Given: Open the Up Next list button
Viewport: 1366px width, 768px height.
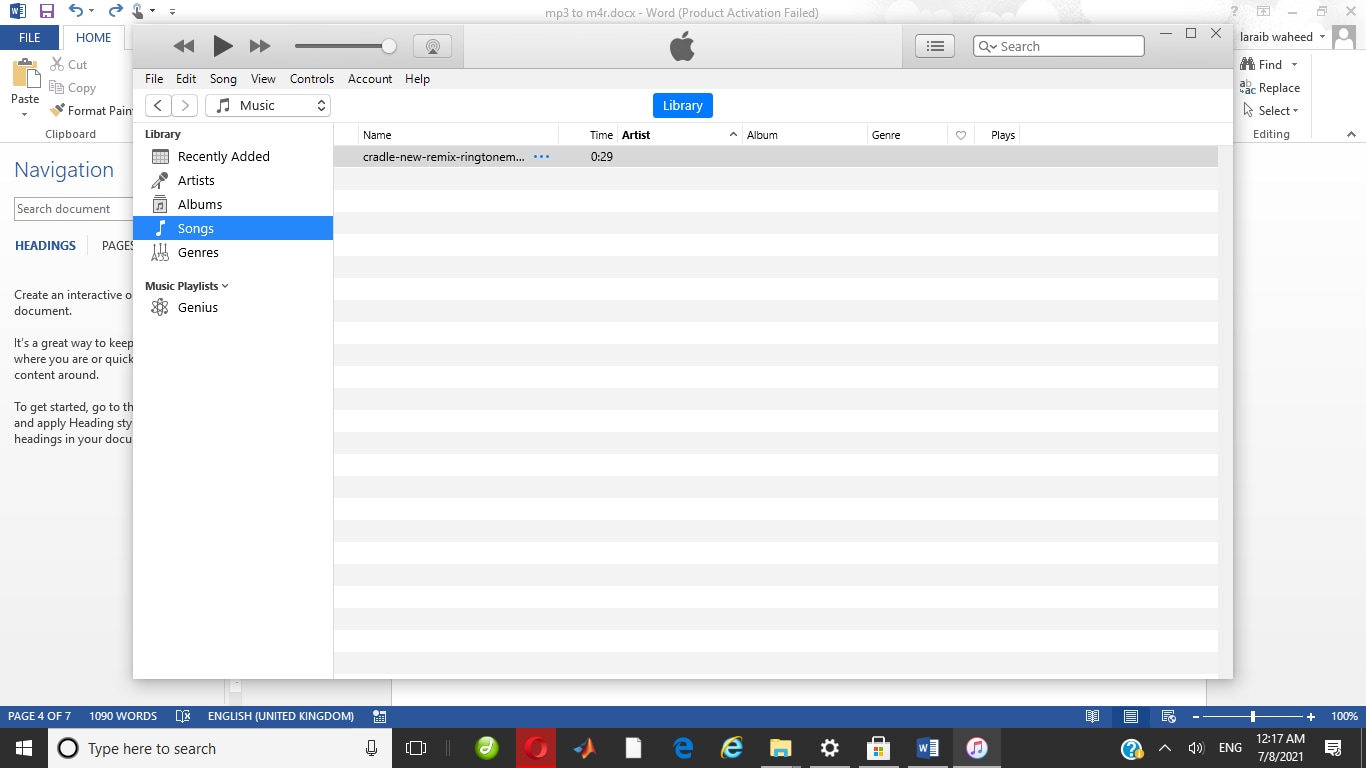Looking at the screenshot, I should click(935, 46).
